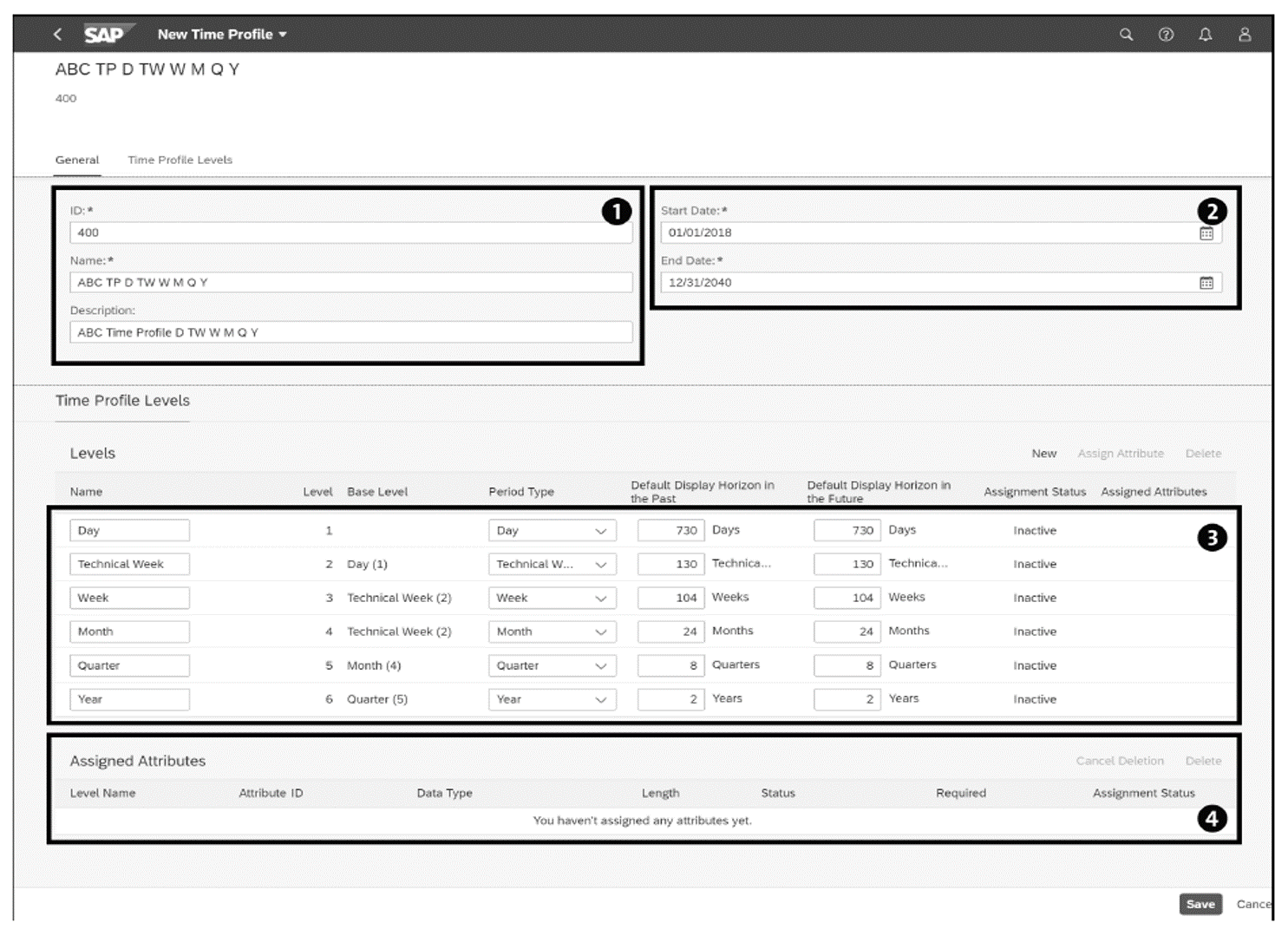
Task: Open the notifications bell
Action: click(x=1206, y=35)
